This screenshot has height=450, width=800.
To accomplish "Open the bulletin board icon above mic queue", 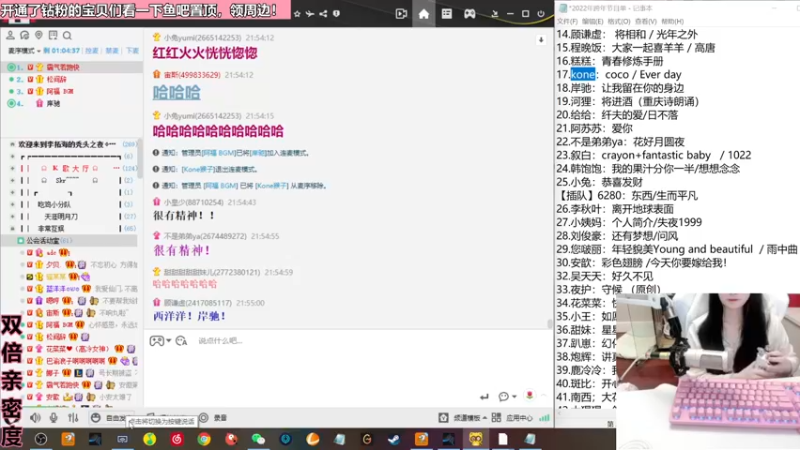I will [x=53, y=35].
